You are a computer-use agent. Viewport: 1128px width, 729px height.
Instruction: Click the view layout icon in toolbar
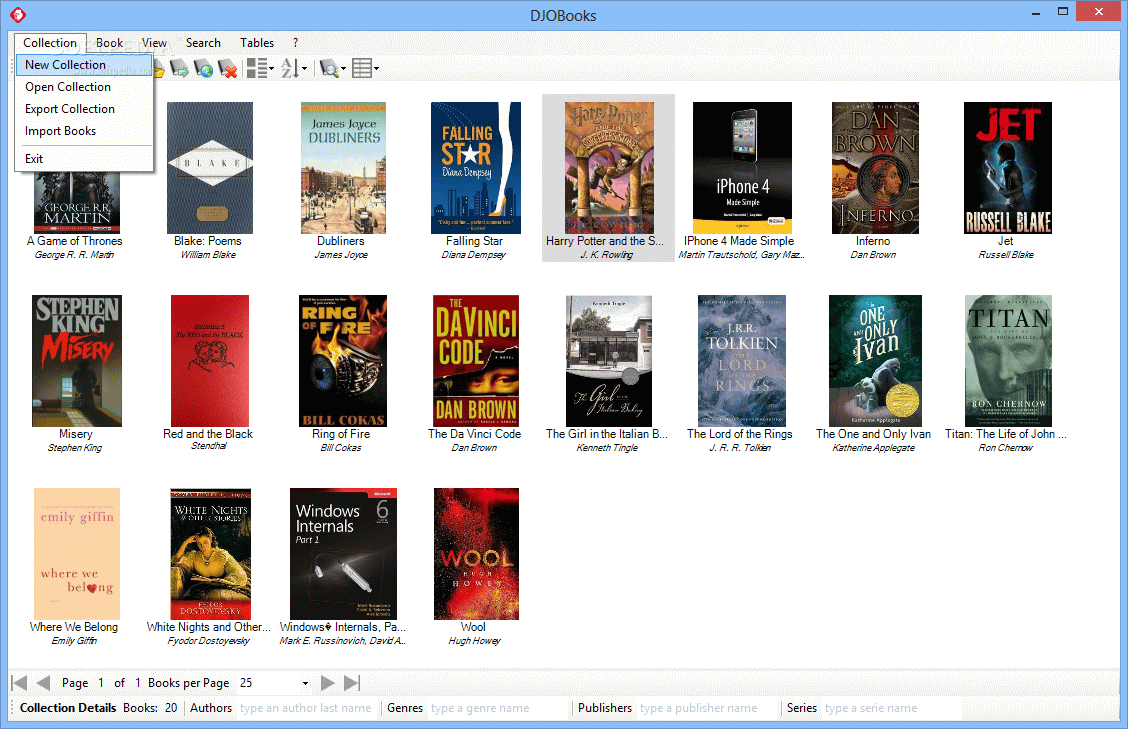point(256,68)
